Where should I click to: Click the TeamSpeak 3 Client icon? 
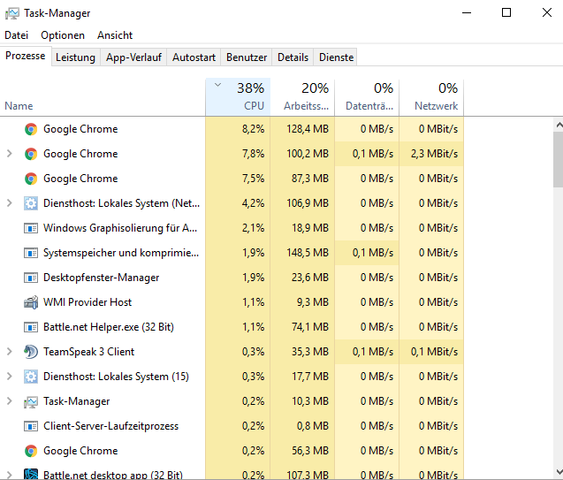click(x=31, y=352)
